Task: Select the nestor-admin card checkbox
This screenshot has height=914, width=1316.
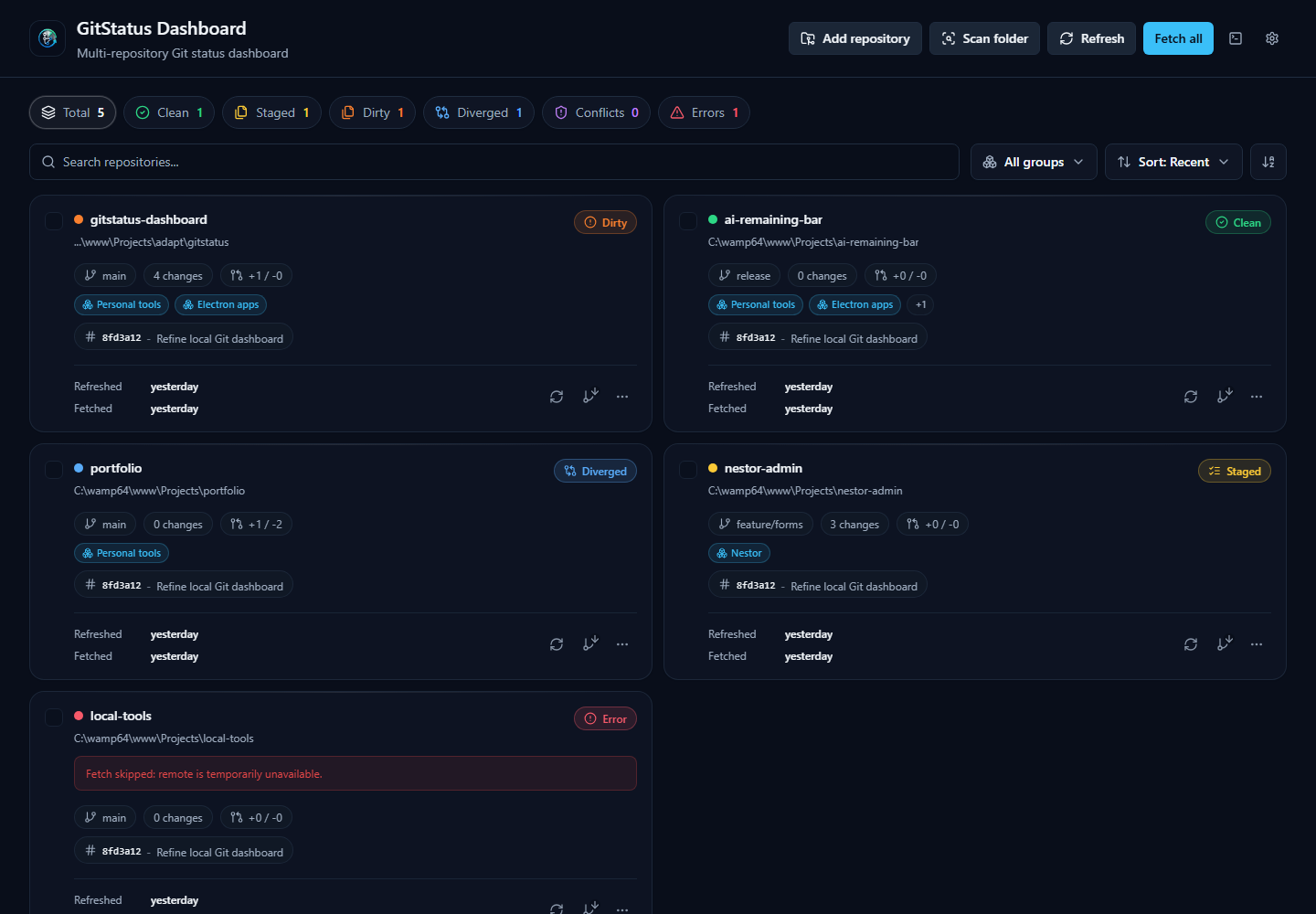Action: (688, 470)
